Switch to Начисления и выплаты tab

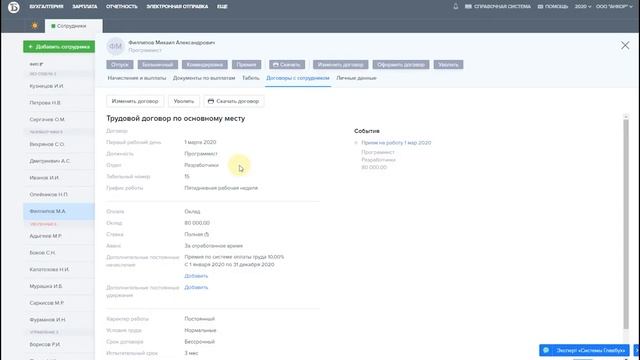click(x=137, y=78)
